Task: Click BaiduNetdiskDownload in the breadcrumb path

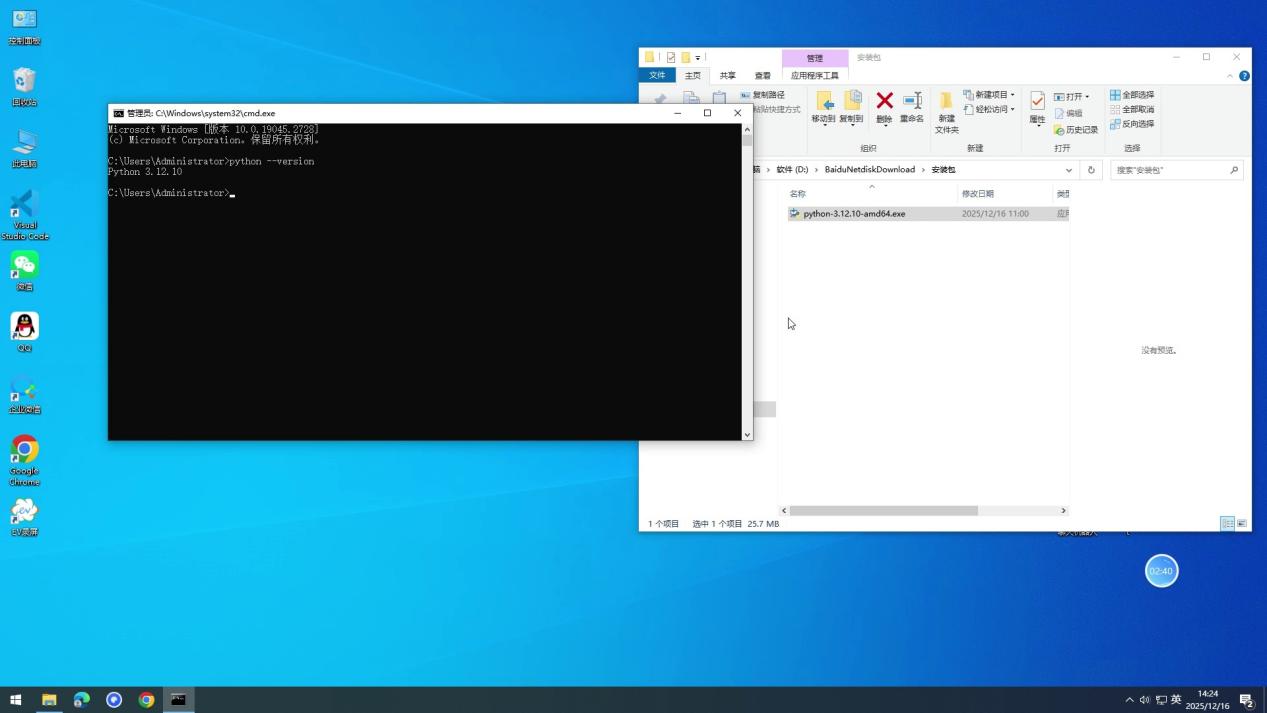Action: point(868,169)
